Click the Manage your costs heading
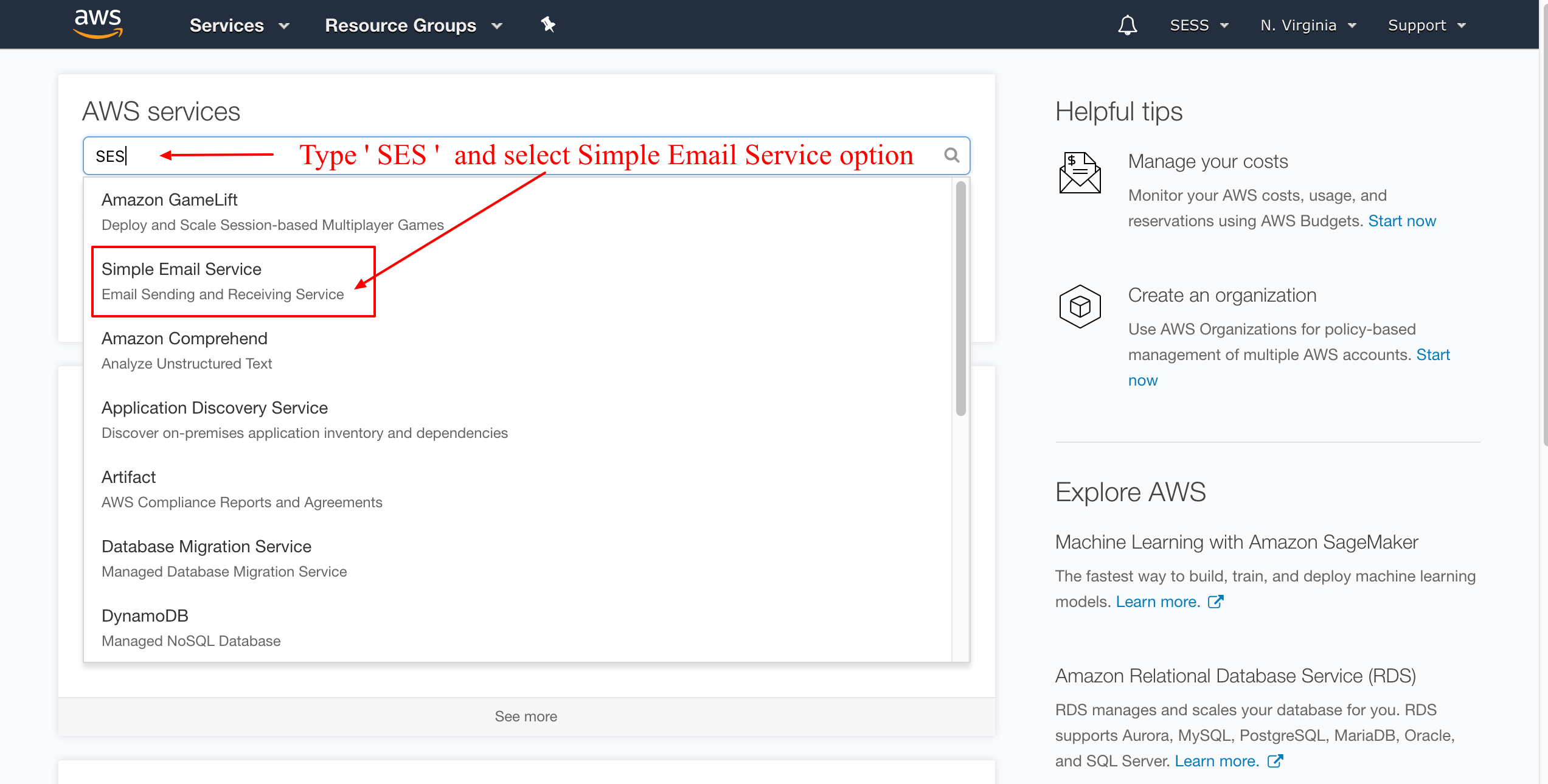 pyautogui.click(x=1208, y=161)
